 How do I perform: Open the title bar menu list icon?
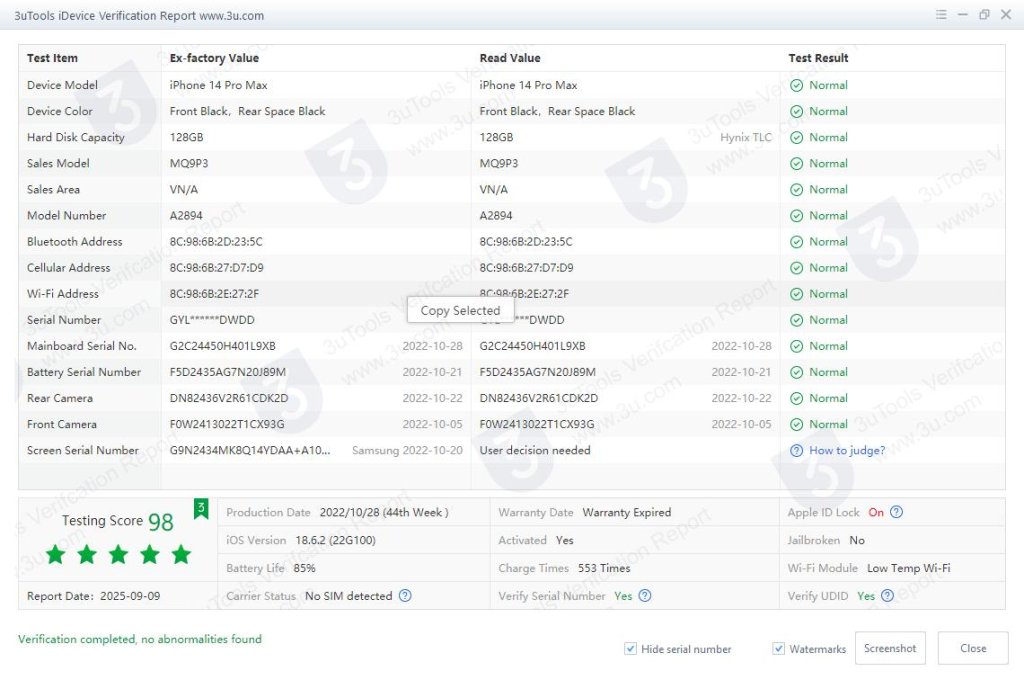point(940,14)
